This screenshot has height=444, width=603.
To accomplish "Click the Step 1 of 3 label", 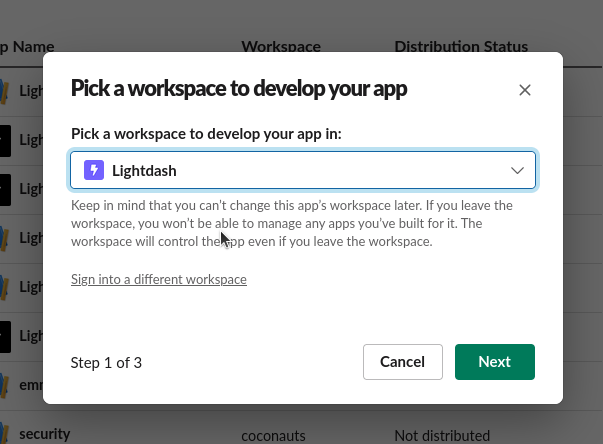I will pos(106,363).
